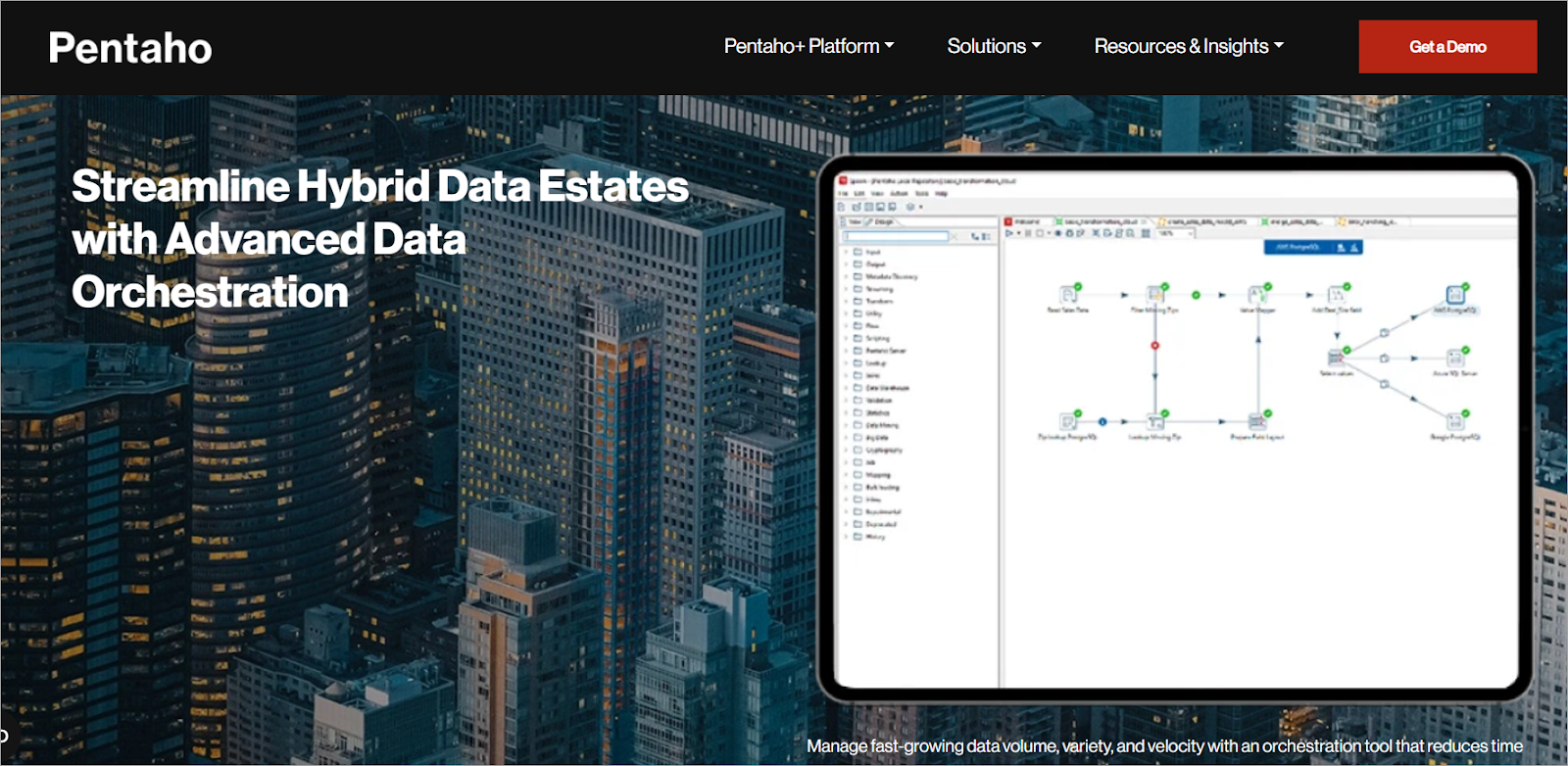Open the File menu in Spoon
This screenshot has width=1568, height=766.
pos(843,194)
